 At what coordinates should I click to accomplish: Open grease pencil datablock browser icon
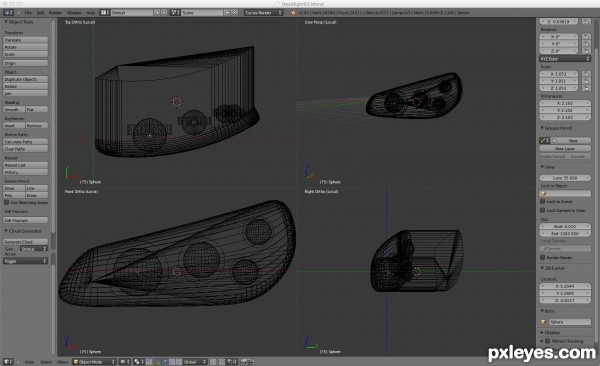pyautogui.click(x=544, y=141)
